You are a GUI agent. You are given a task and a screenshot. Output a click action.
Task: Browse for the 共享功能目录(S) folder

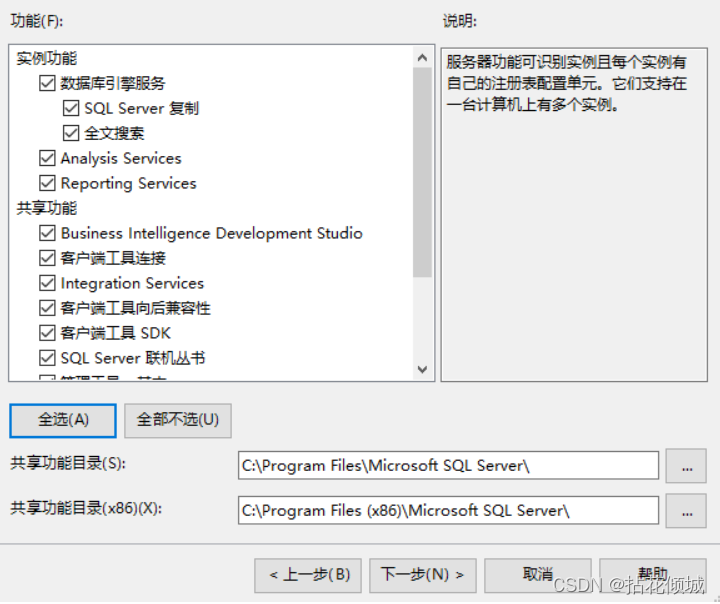point(686,466)
